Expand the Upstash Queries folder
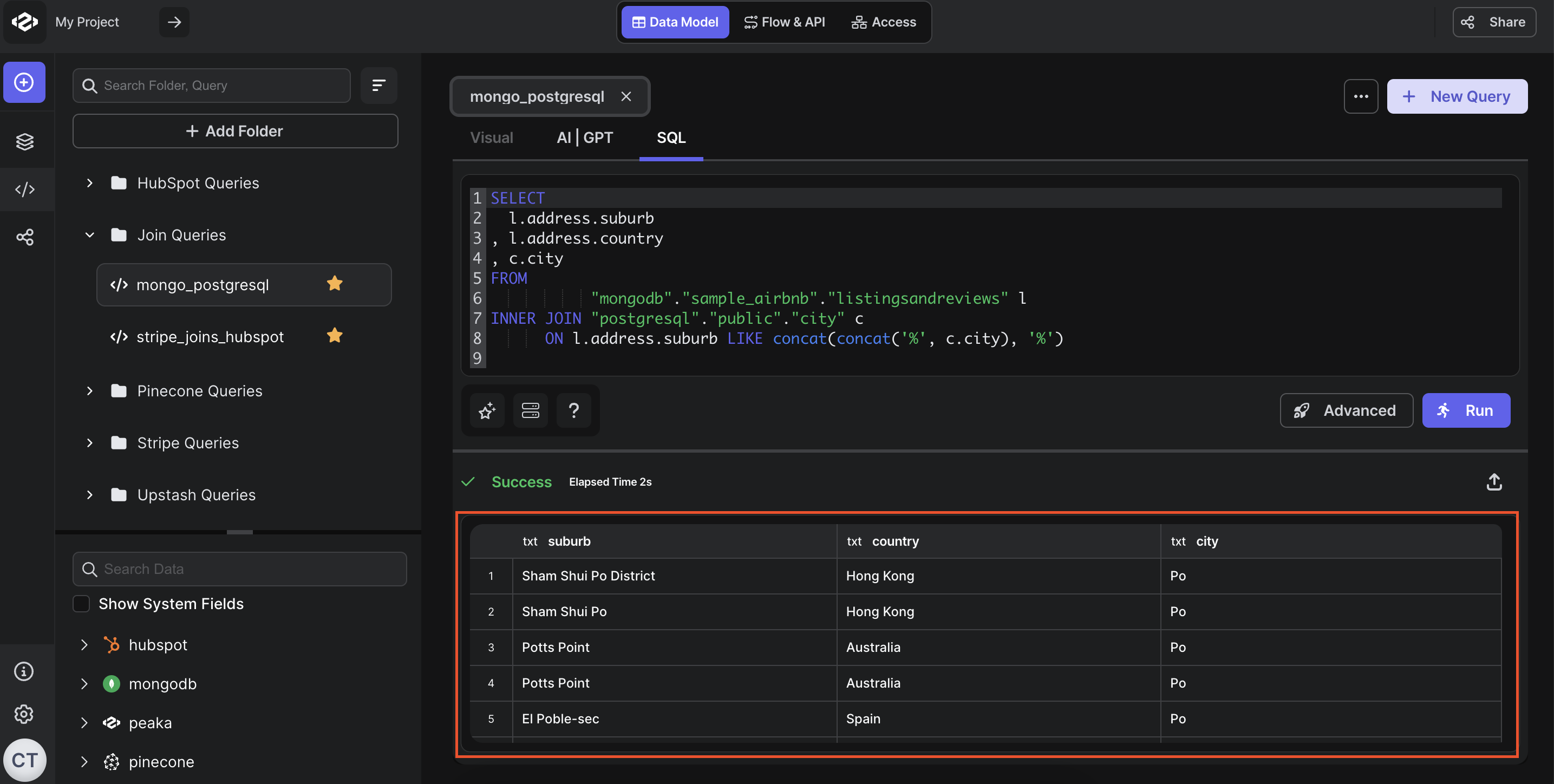Viewport: 1554px width, 784px height. [x=89, y=494]
